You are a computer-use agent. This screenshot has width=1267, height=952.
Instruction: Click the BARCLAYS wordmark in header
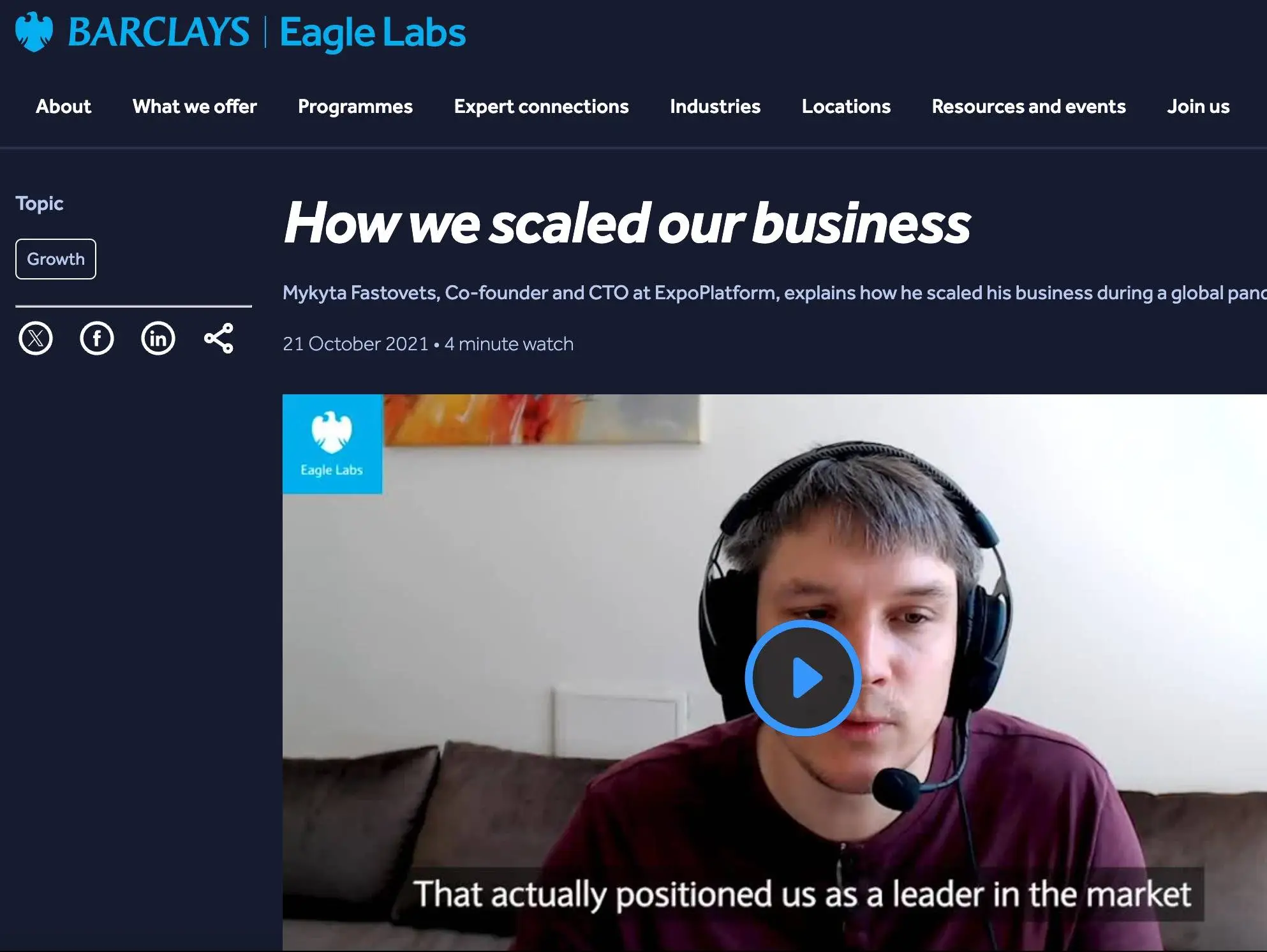tap(158, 32)
